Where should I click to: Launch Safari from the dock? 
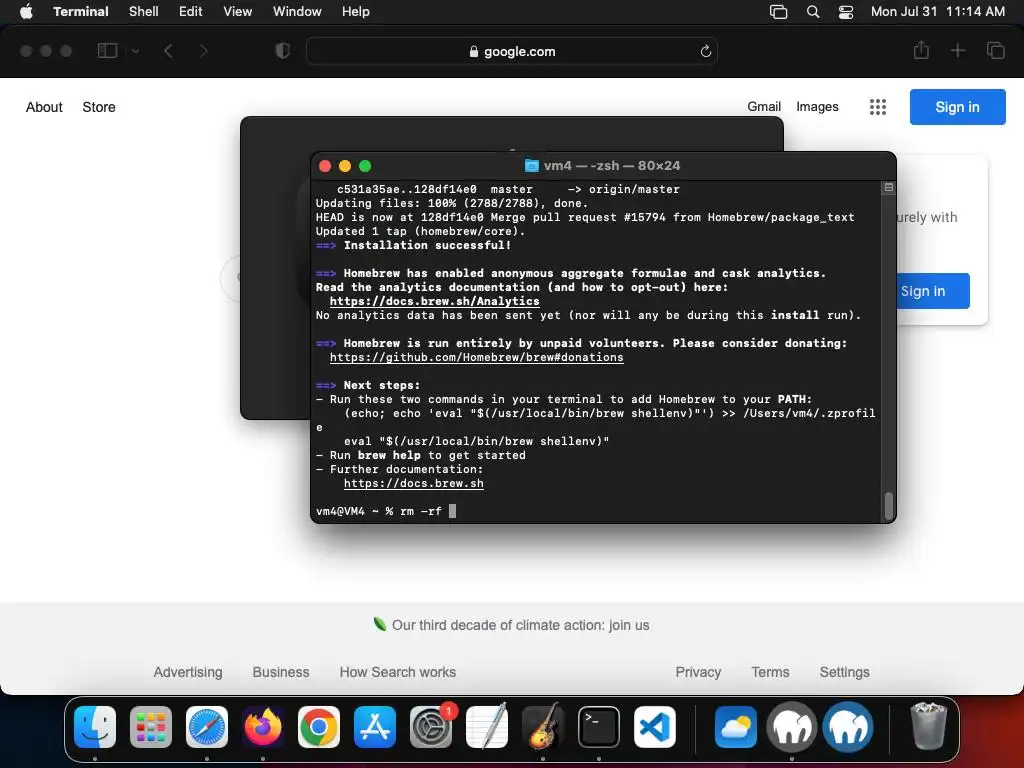(207, 727)
